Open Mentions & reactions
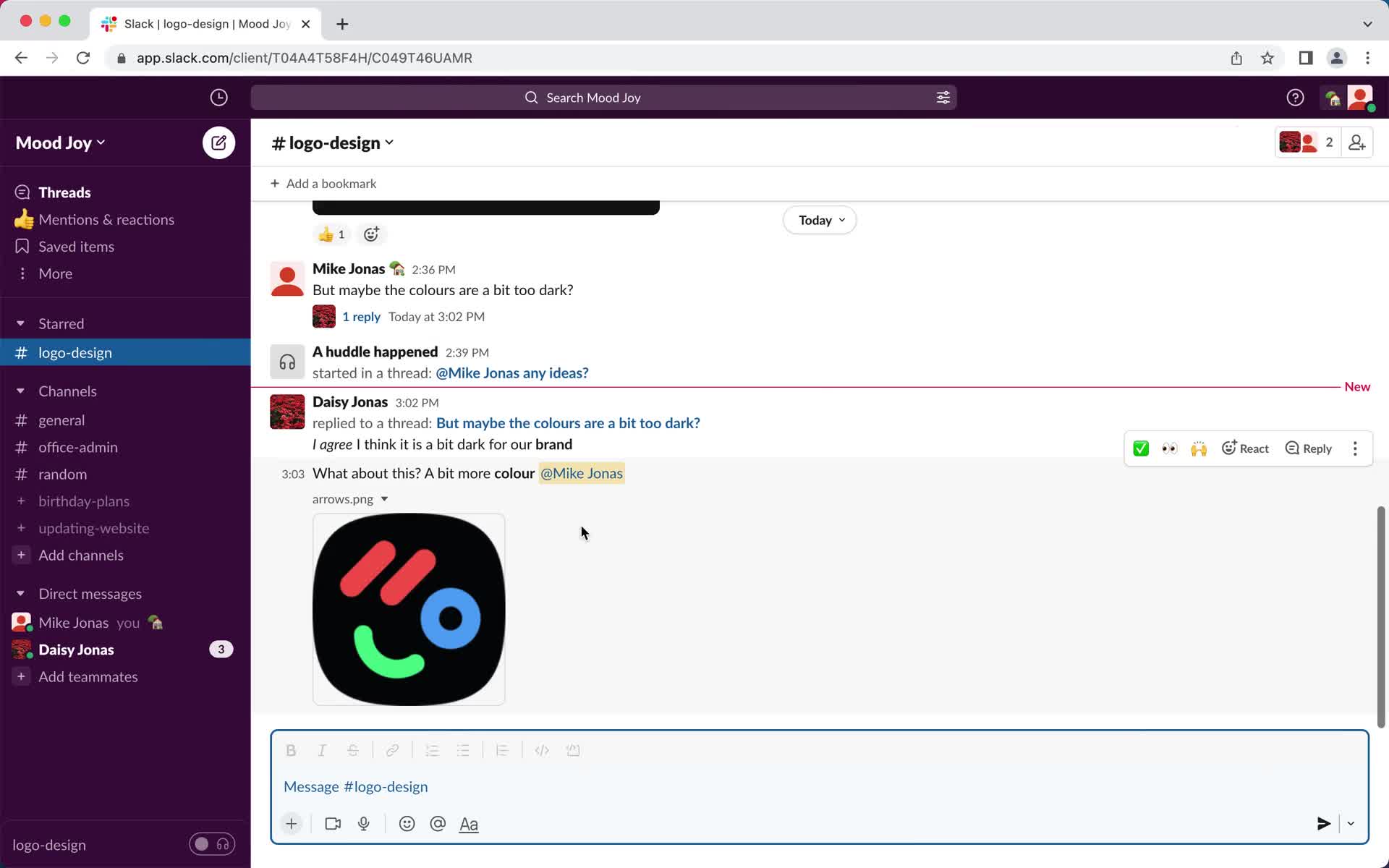Image resolution: width=1389 pixels, height=868 pixels. click(125, 219)
